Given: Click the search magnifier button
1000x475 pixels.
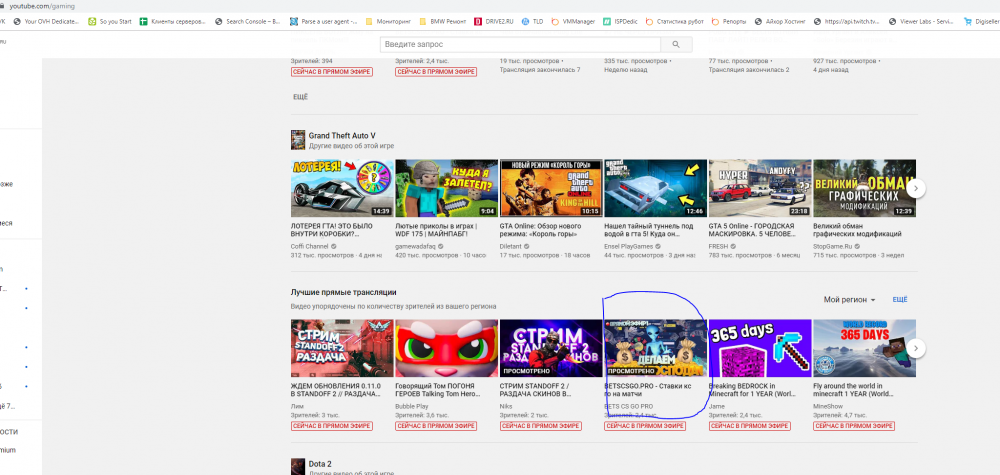Looking at the screenshot, I should pyautogui.click(x=676, y=45).
